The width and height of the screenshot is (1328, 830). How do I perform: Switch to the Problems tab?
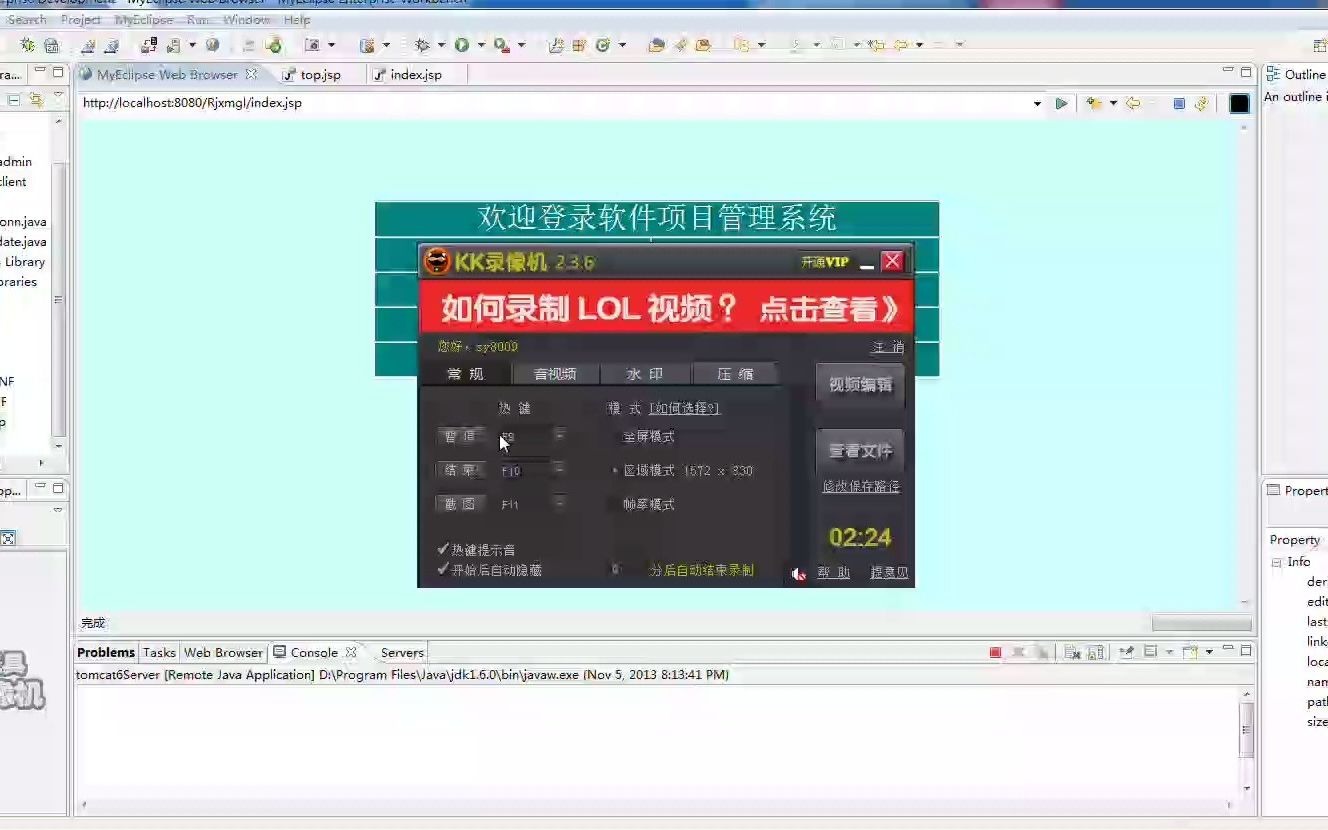click(x=106, y=652)
